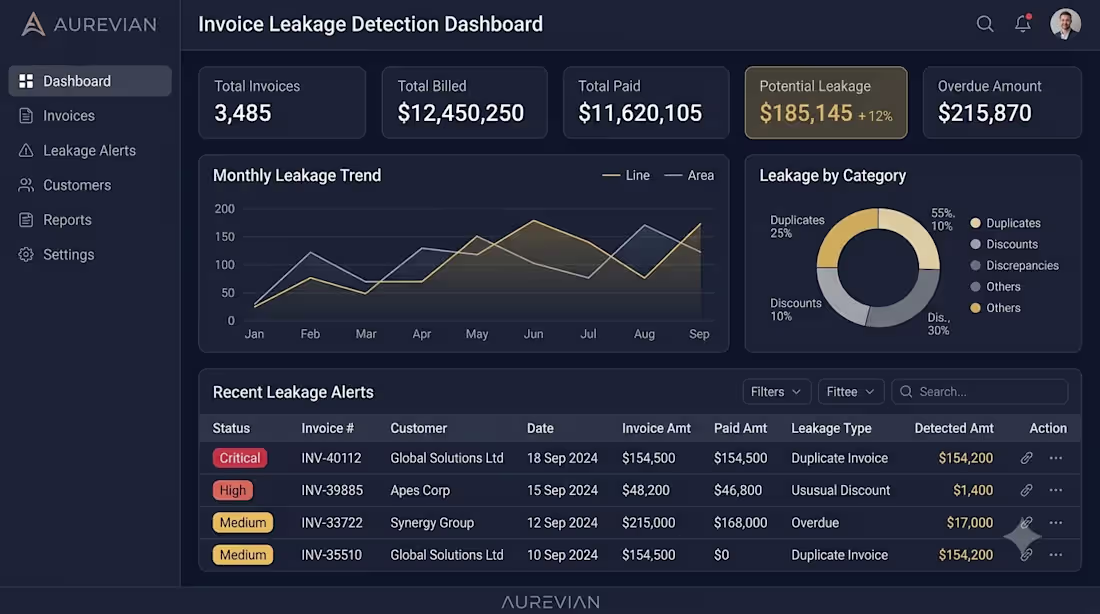This screenshot has width=1100, height=614.
Task: Click the High status badge
Action: pyautogui.click(x=233, y=490)
